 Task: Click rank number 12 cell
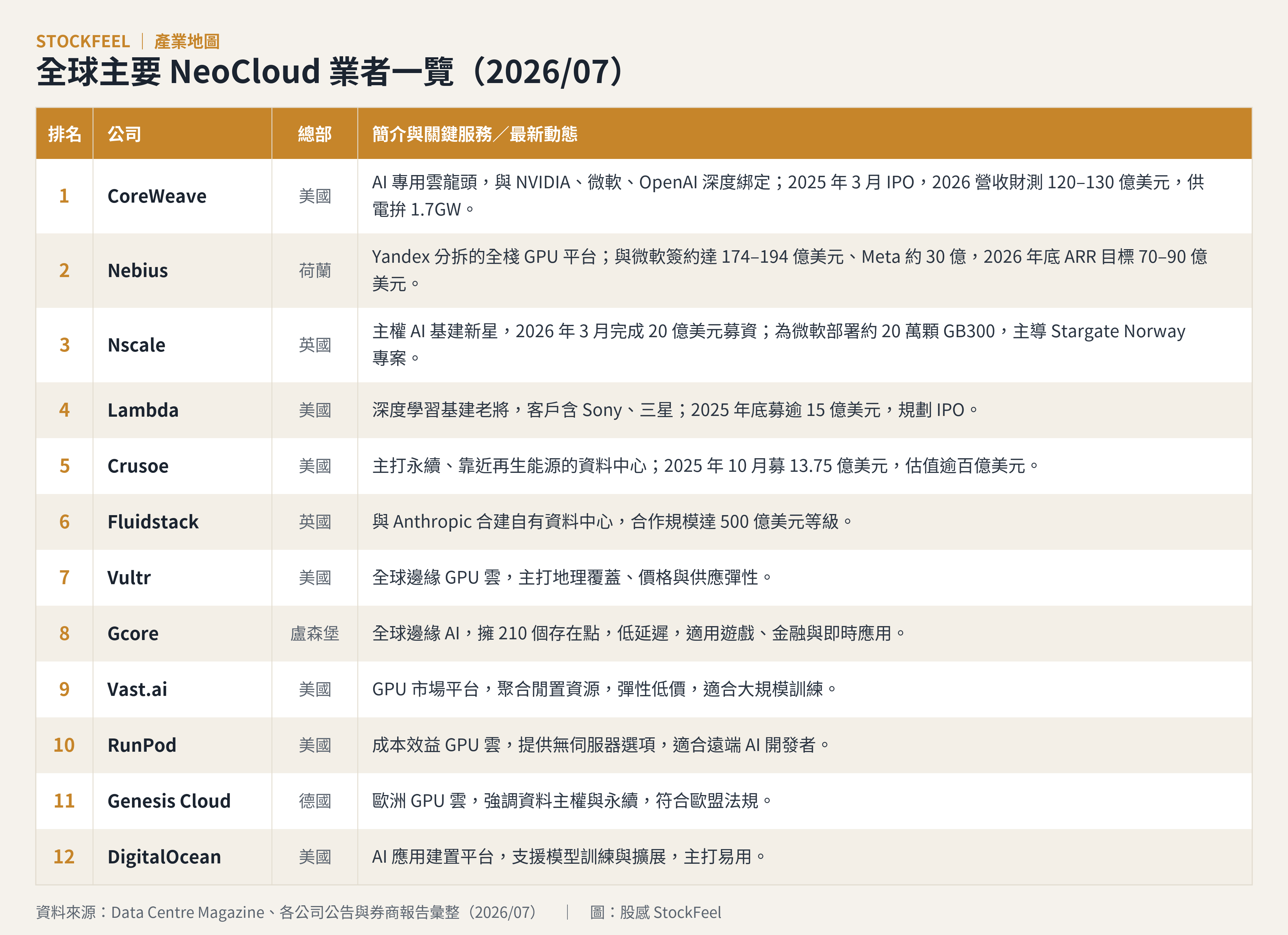click(x=64, y=857)
